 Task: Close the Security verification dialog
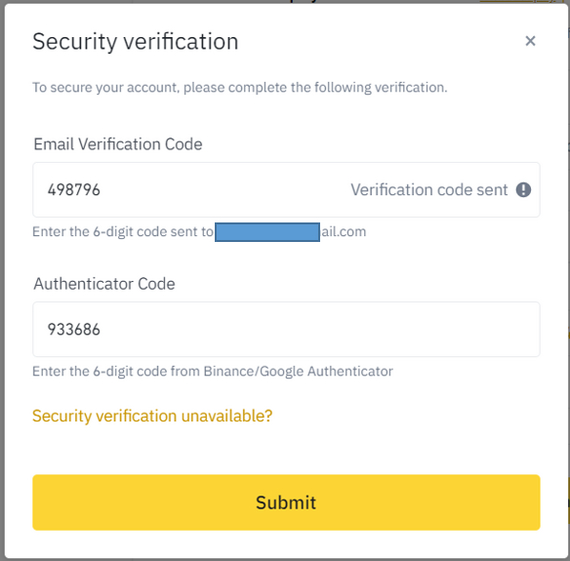[530, 41]
